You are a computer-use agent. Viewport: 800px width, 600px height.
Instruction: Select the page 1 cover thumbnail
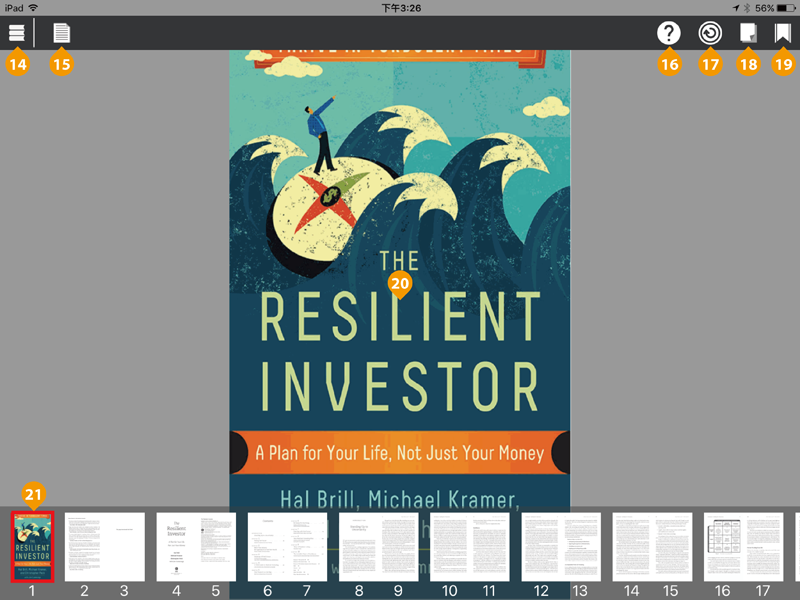pyautogui.click(x=32, y=547)
